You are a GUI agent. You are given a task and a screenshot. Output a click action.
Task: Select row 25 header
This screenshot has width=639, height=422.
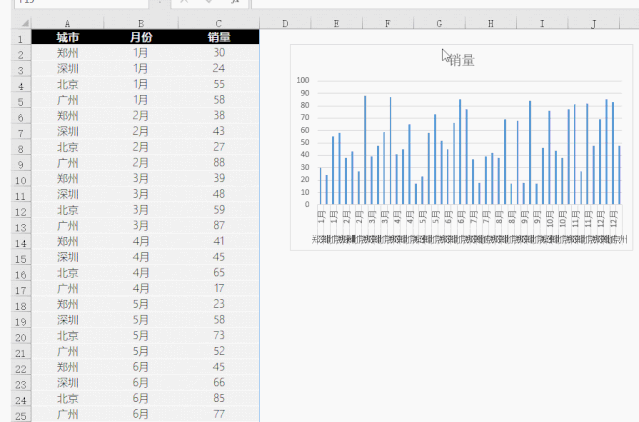point(17,413)
